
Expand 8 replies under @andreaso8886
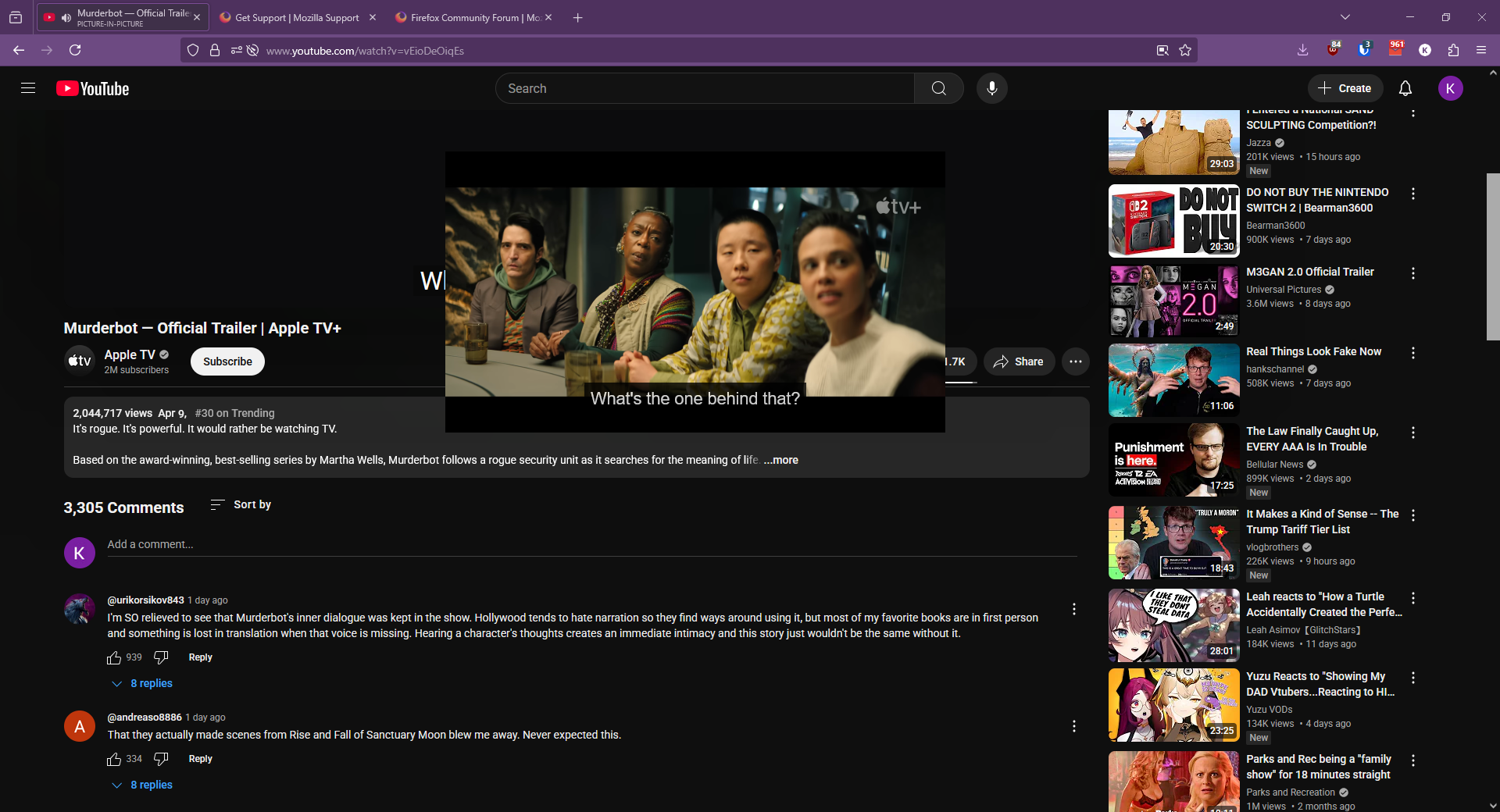coord(143,785)
